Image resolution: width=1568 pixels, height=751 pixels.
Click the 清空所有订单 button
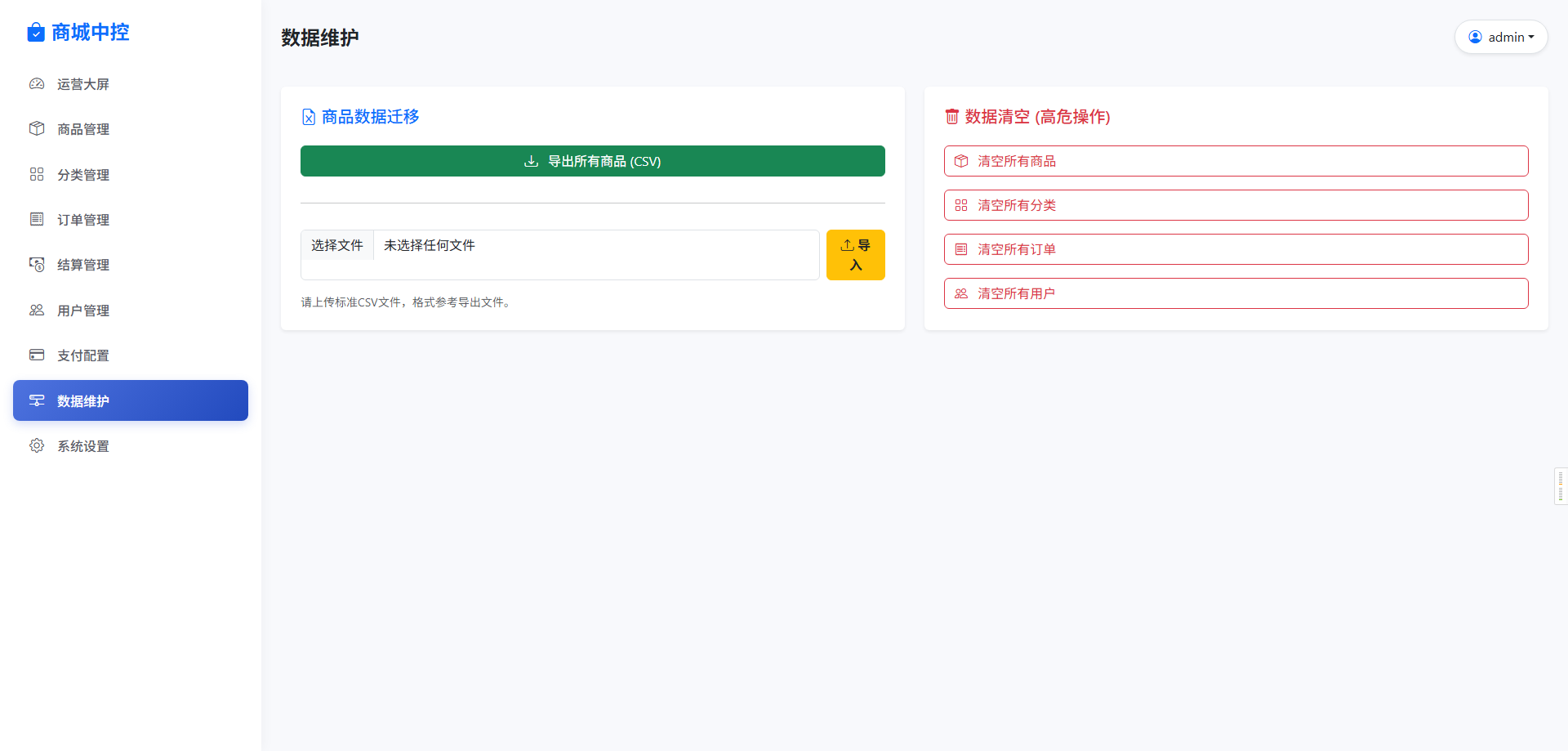tap(1236, 249)
